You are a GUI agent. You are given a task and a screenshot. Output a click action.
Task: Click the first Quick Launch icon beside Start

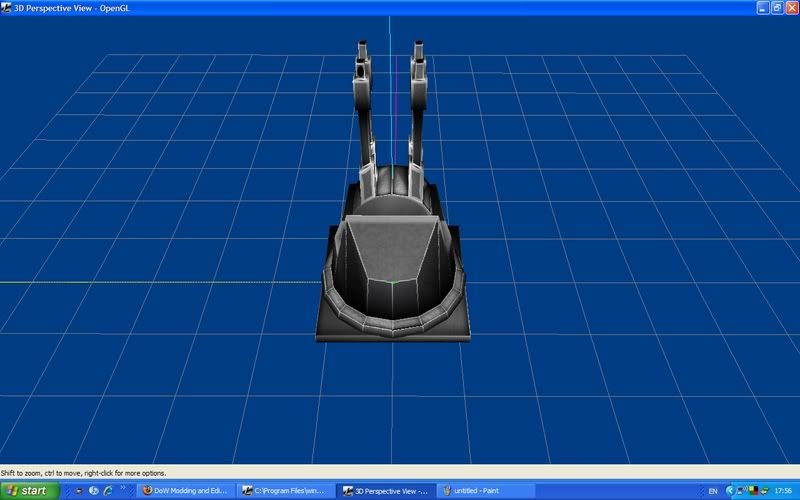[79, 491]
